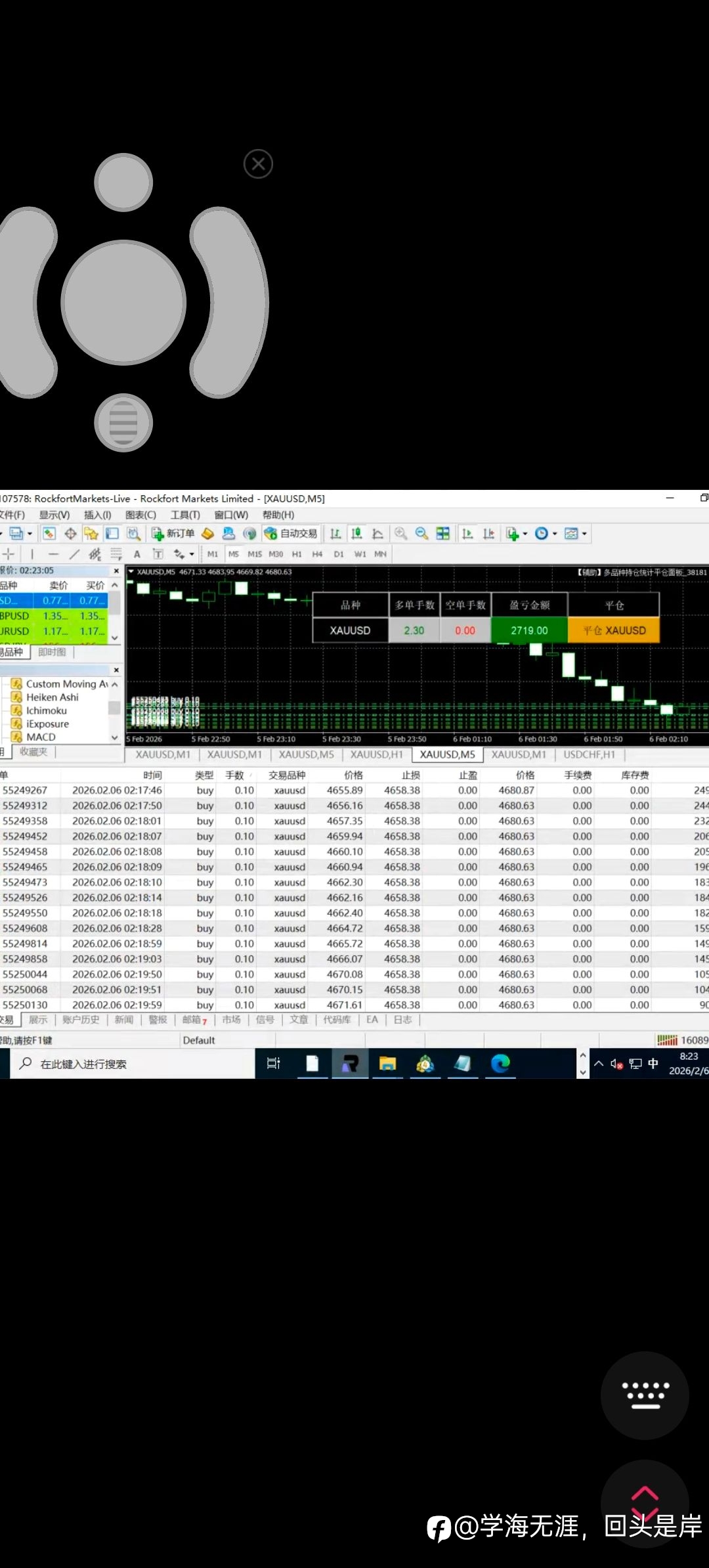Viewport: 709px width, 1568px height.
Task: Open the periodicity clock dropdown arrow
Action: pos(555,534)
